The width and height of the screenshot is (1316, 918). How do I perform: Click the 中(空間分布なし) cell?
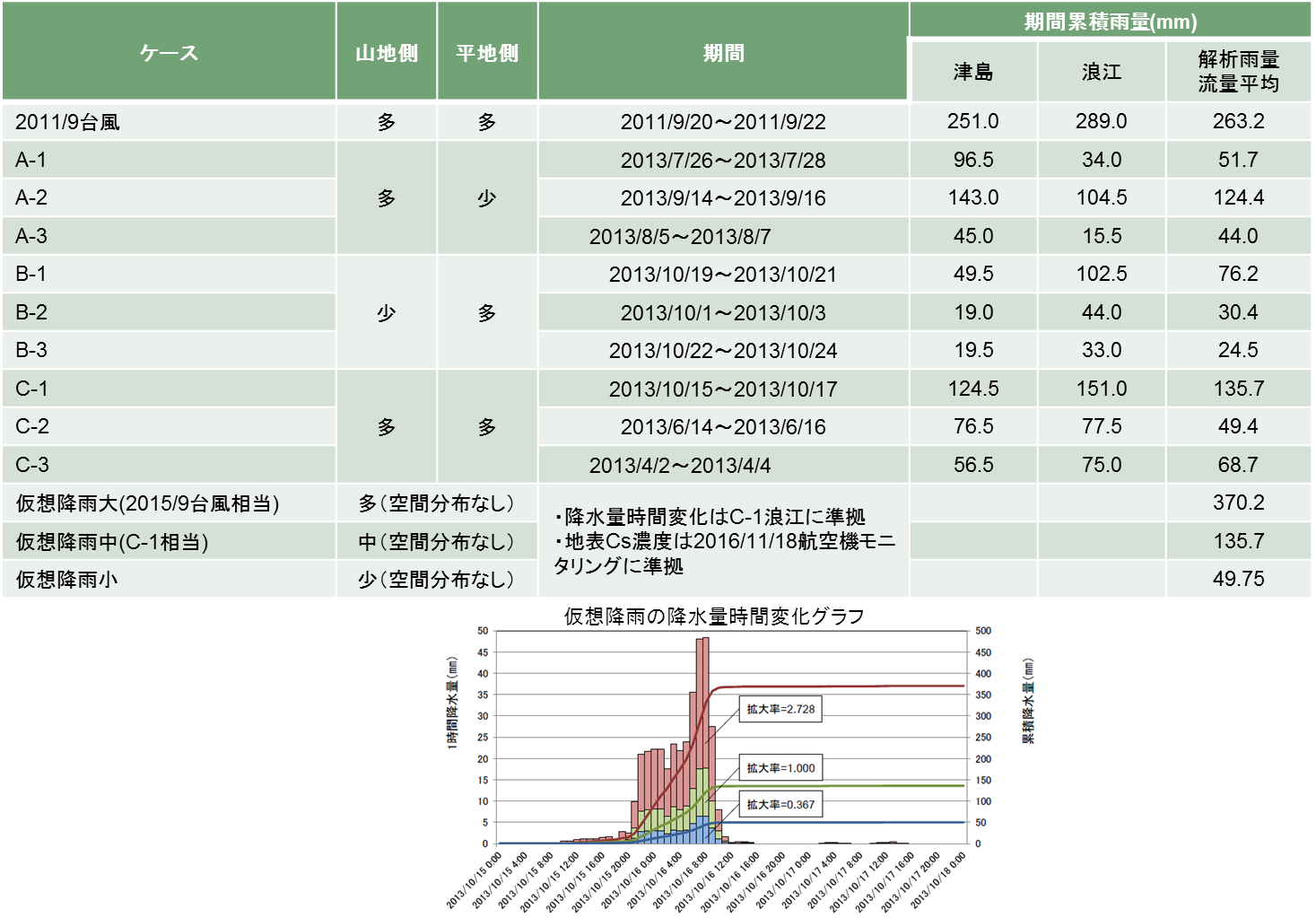pyautogui.click(x=436, y=542)
